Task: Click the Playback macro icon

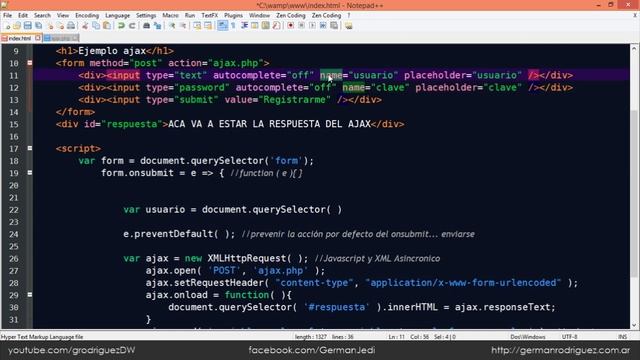Action: coord(312,26)
